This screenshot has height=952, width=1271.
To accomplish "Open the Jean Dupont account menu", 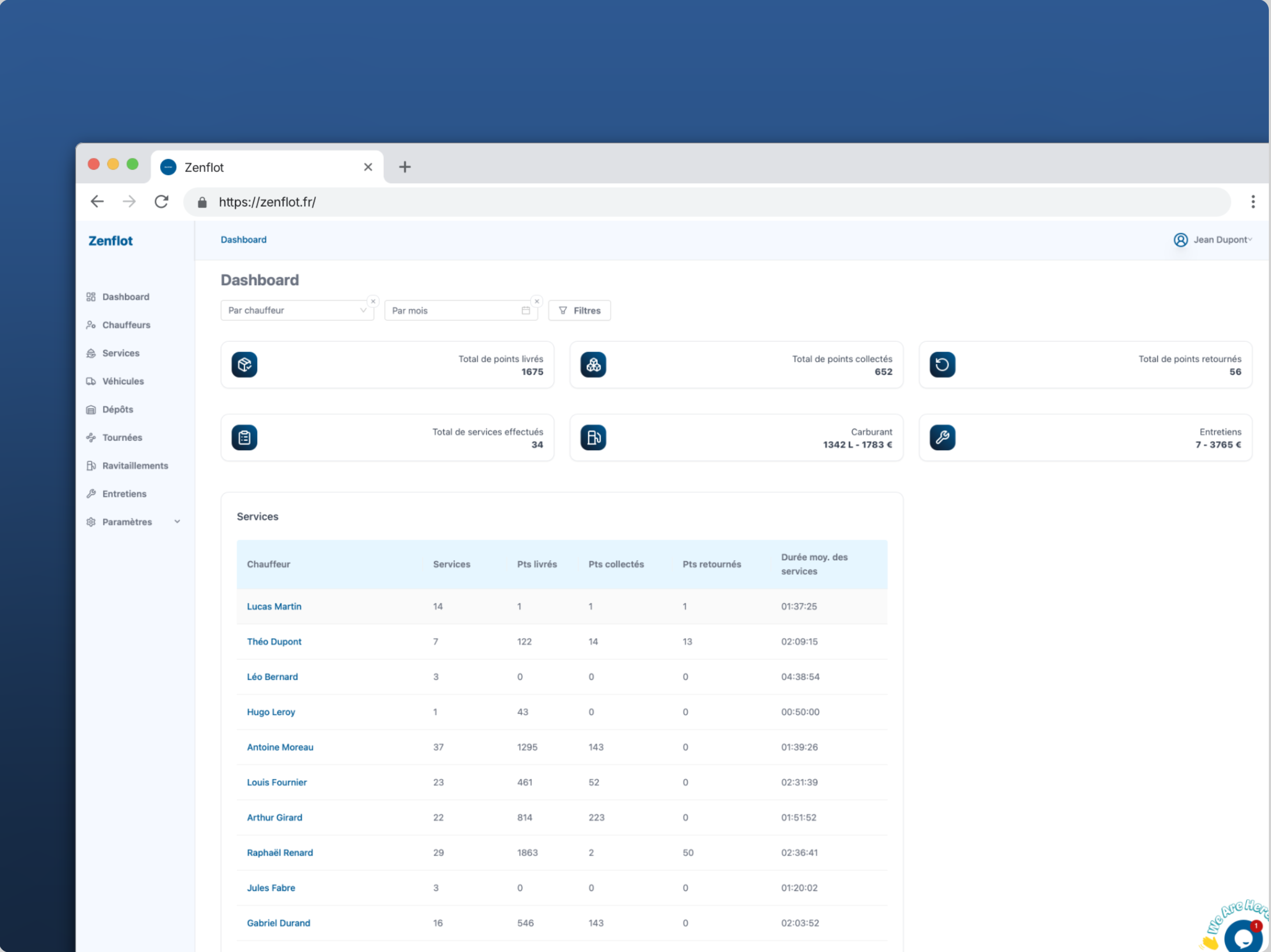I will tap(1222, 239).
